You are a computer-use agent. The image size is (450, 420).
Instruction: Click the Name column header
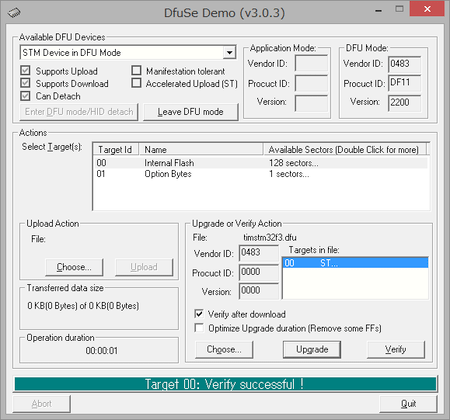tap(201, 150)
